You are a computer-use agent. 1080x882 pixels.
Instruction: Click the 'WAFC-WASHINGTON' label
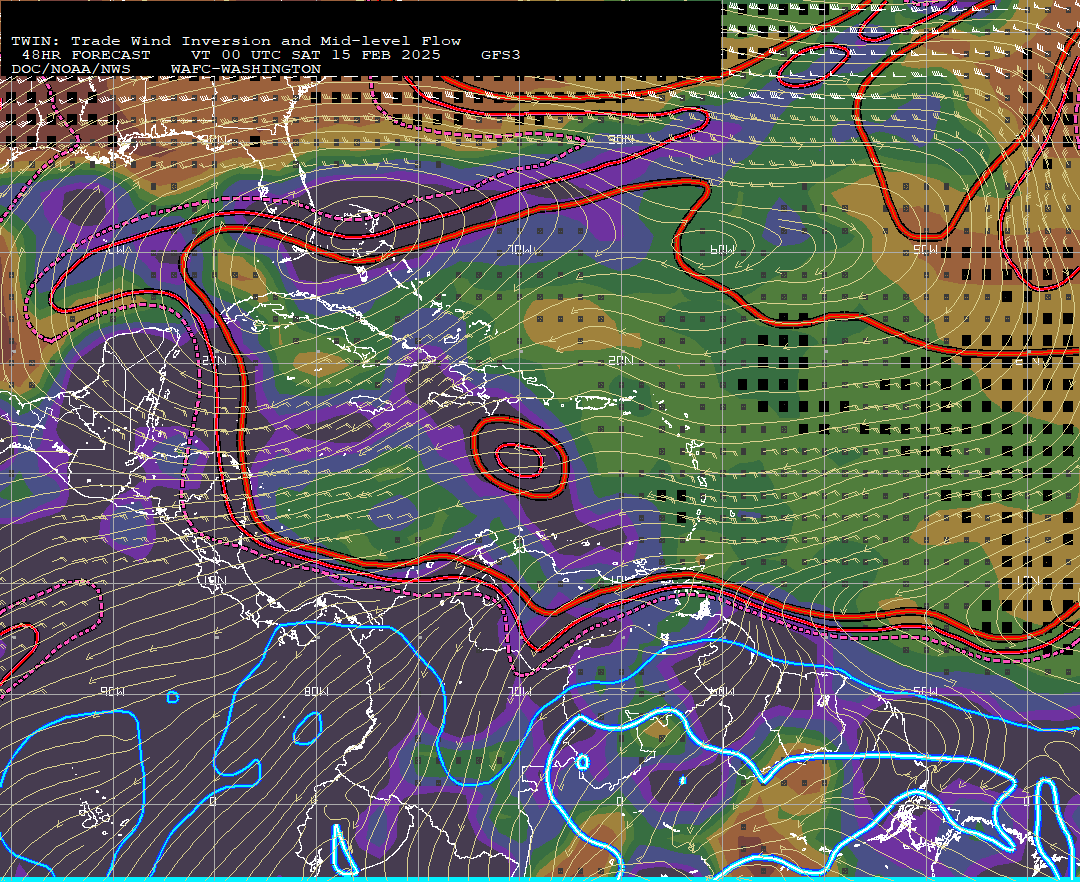(246, 70)
